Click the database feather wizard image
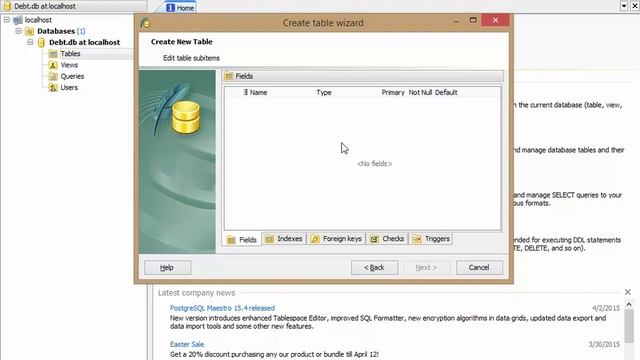Viewport: 640px width, 360px height. [177, 162]
